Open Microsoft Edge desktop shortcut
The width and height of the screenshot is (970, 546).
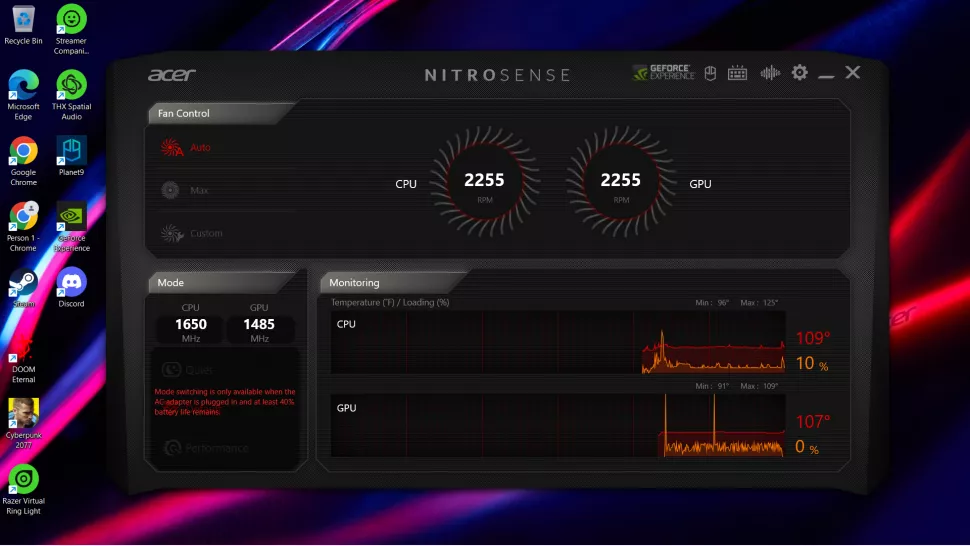coord(24,95)
